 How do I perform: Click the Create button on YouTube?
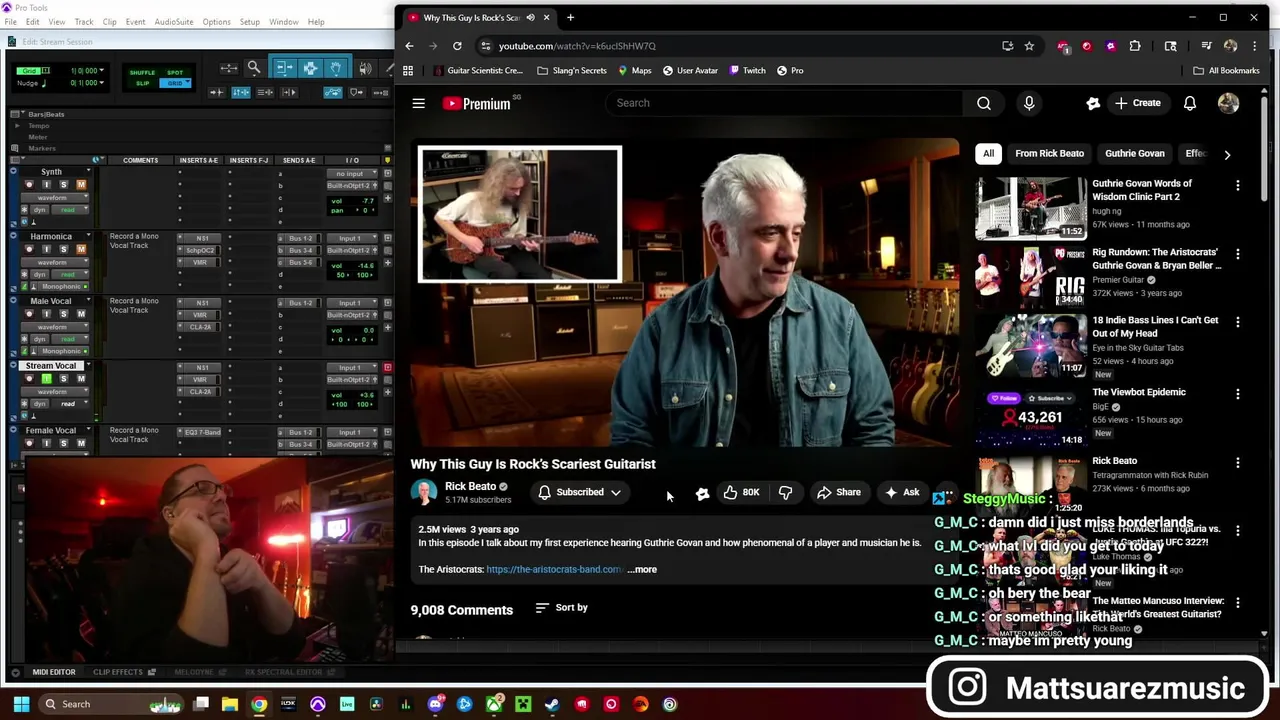pos(1138,103)
